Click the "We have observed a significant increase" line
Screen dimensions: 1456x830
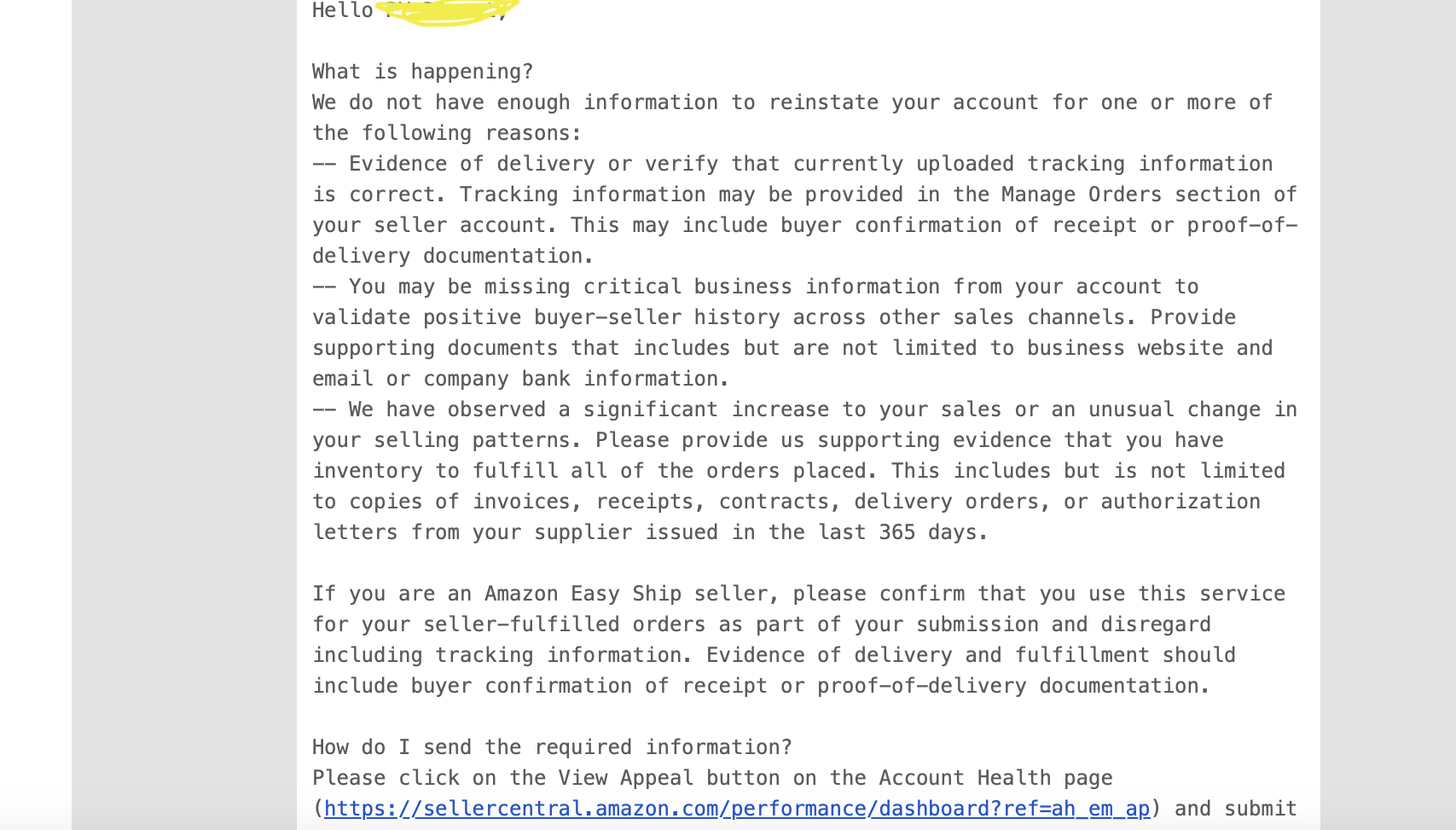[x=804, y=409]
